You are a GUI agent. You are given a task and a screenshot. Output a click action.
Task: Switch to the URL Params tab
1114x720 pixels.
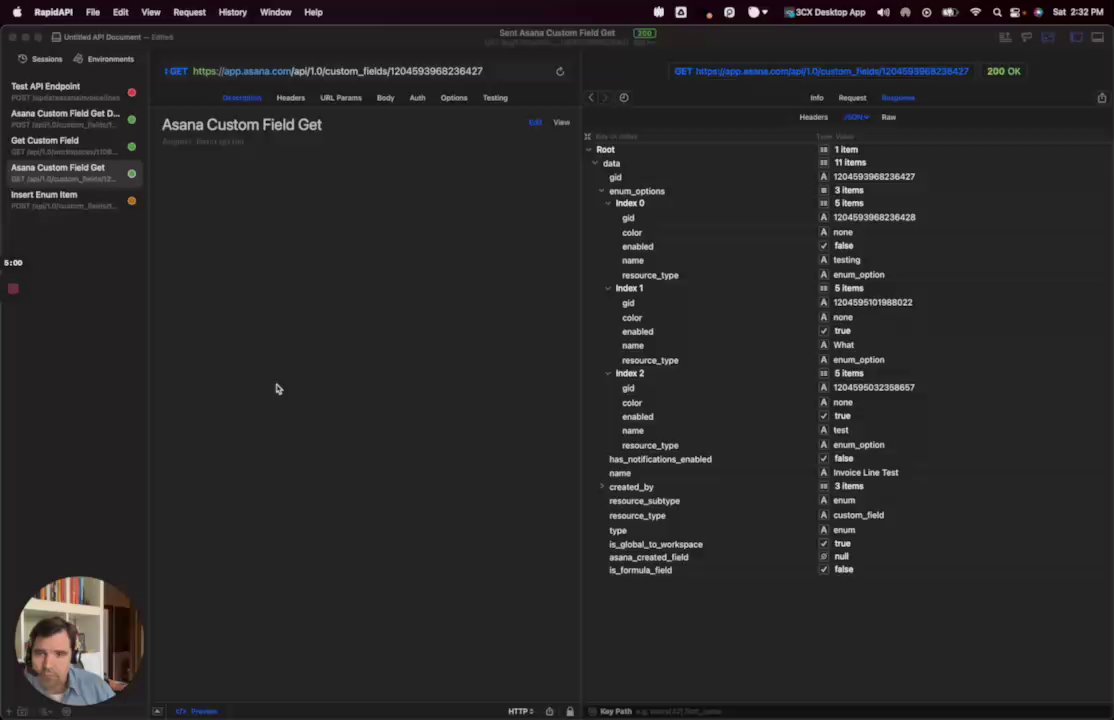[x=341, y=98]
